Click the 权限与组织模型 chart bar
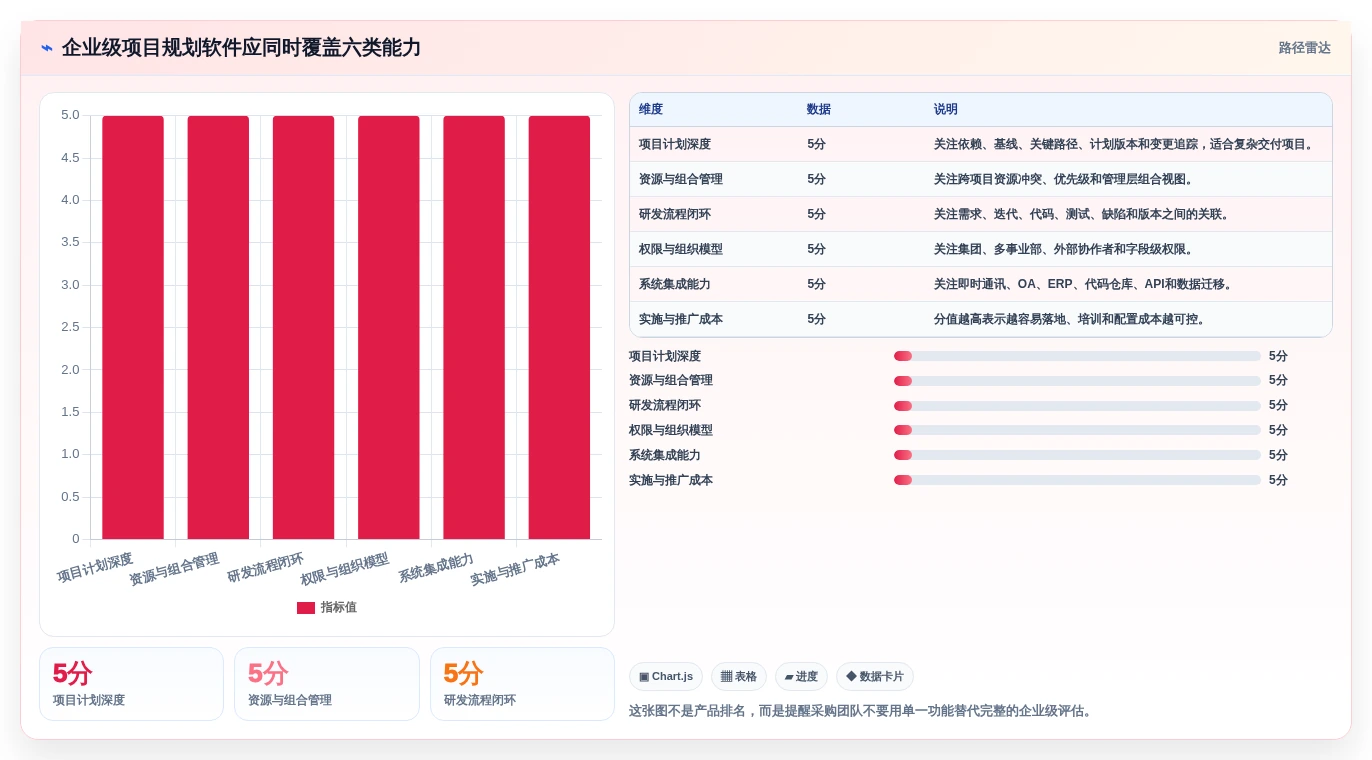The image size is (1372, 760). click(389, 327)
